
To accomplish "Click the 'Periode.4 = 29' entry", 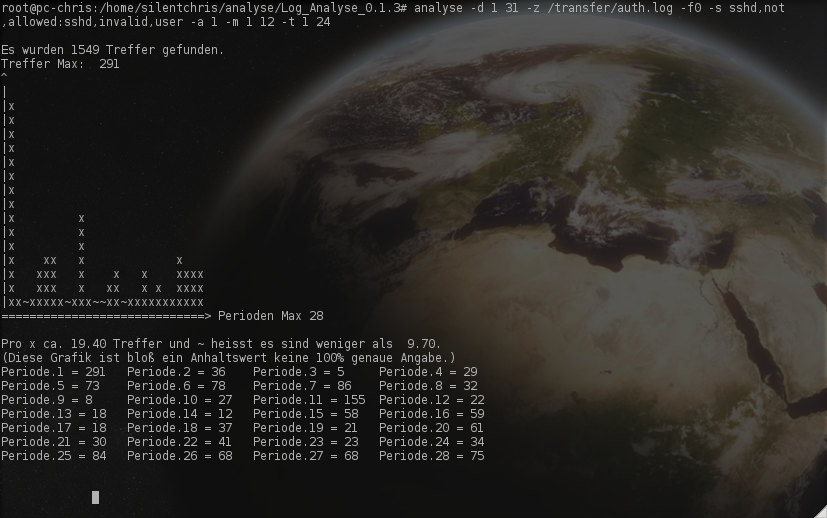I will pyautogui.click(x=428, y=372).
